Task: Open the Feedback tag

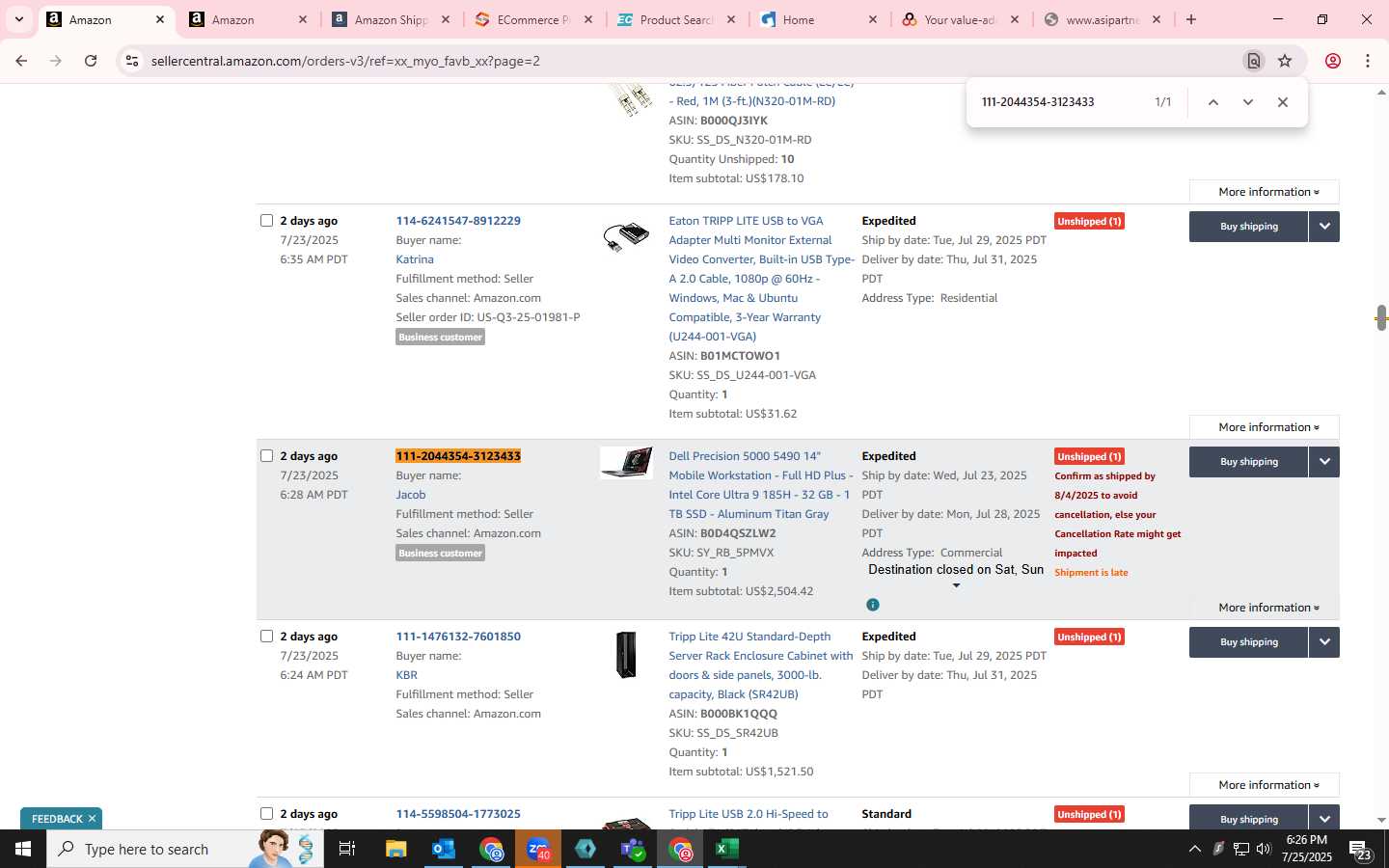Action: pyautogui.click(x=57, y=819)
